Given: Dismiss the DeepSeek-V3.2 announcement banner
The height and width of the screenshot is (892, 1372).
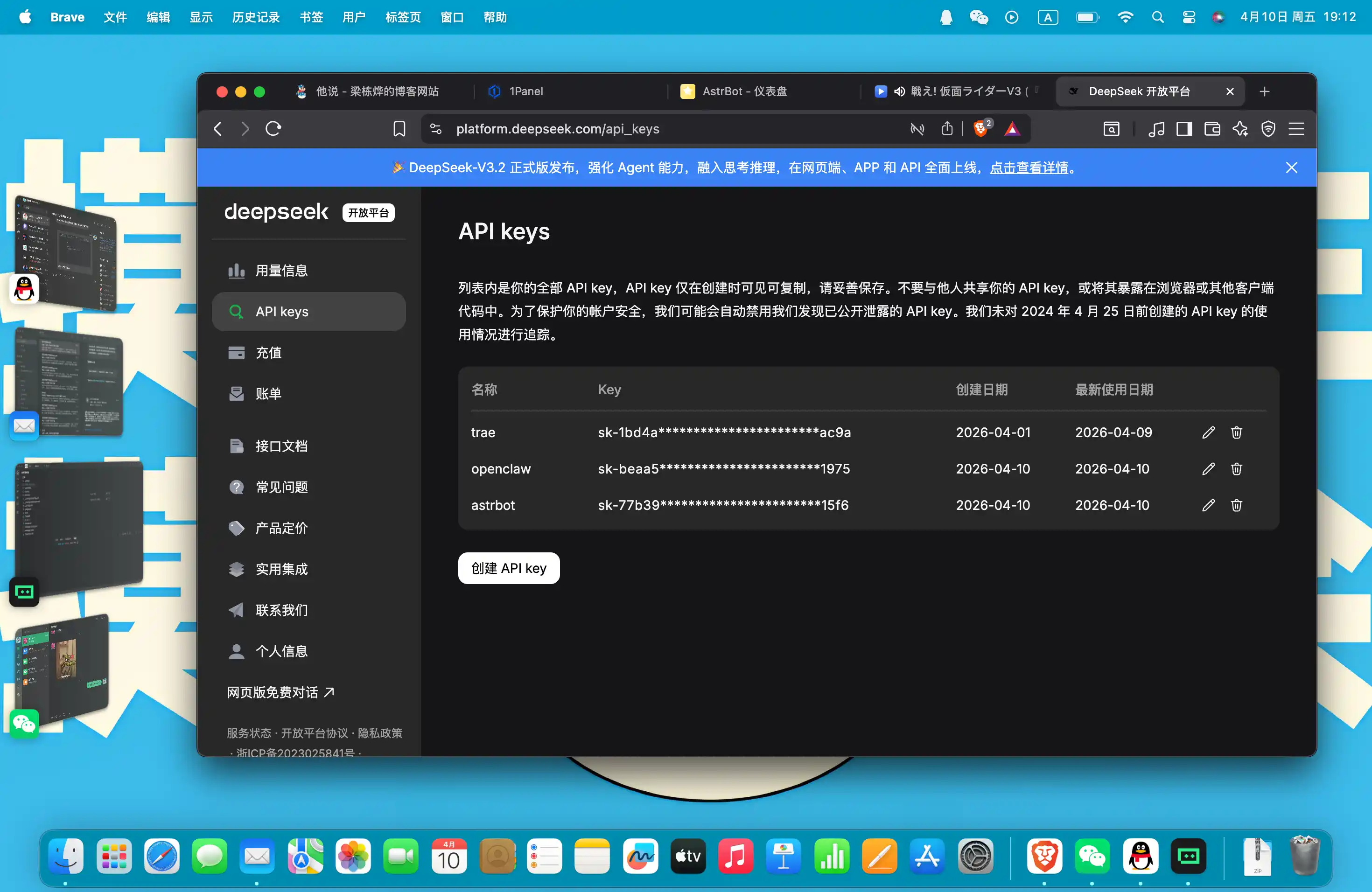Looking at the screenshot, I should (x=1291, y=167).
